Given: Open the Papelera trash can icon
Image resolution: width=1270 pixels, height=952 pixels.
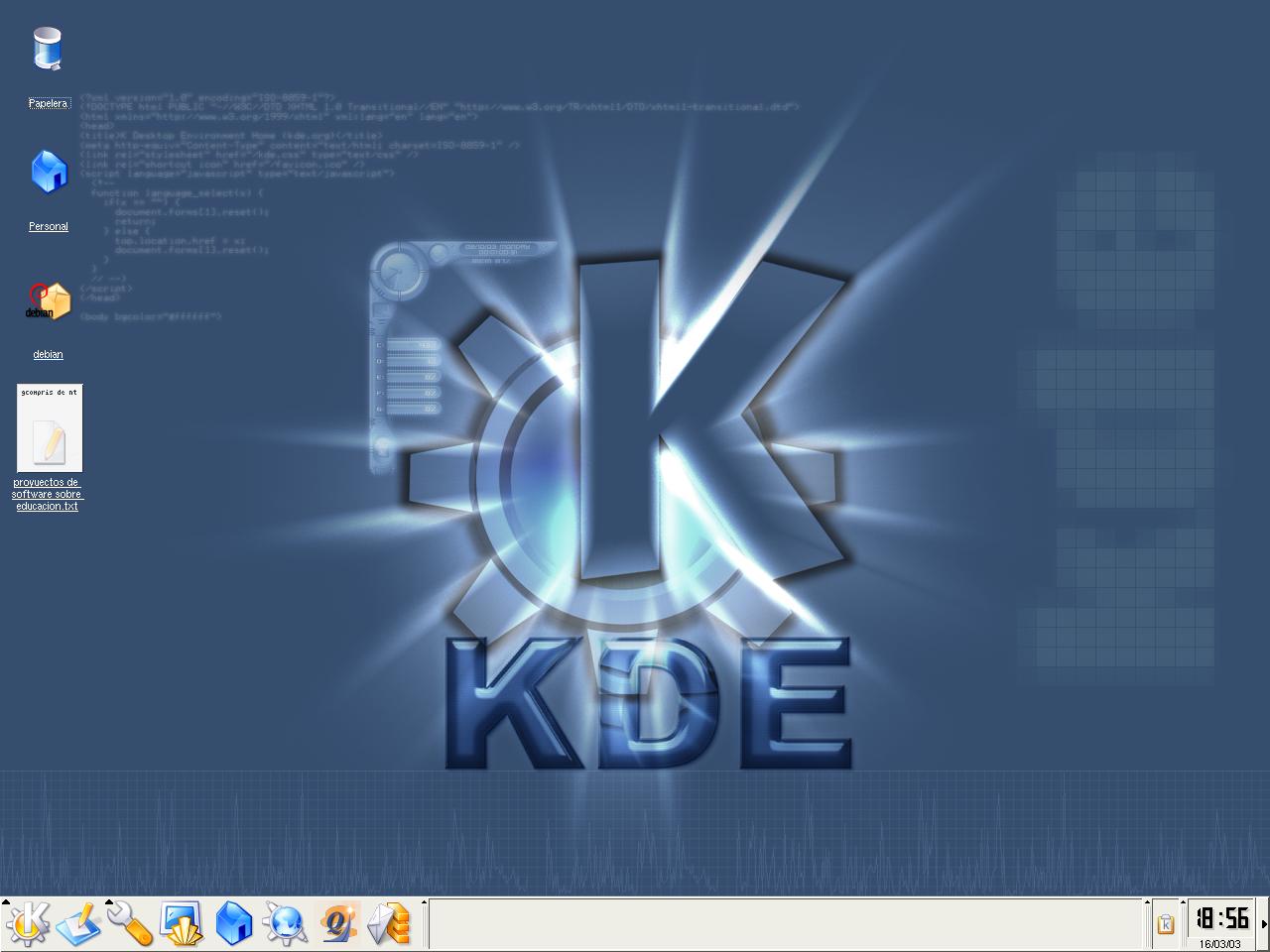Looking at the screenshot, I should click(48, 50).
